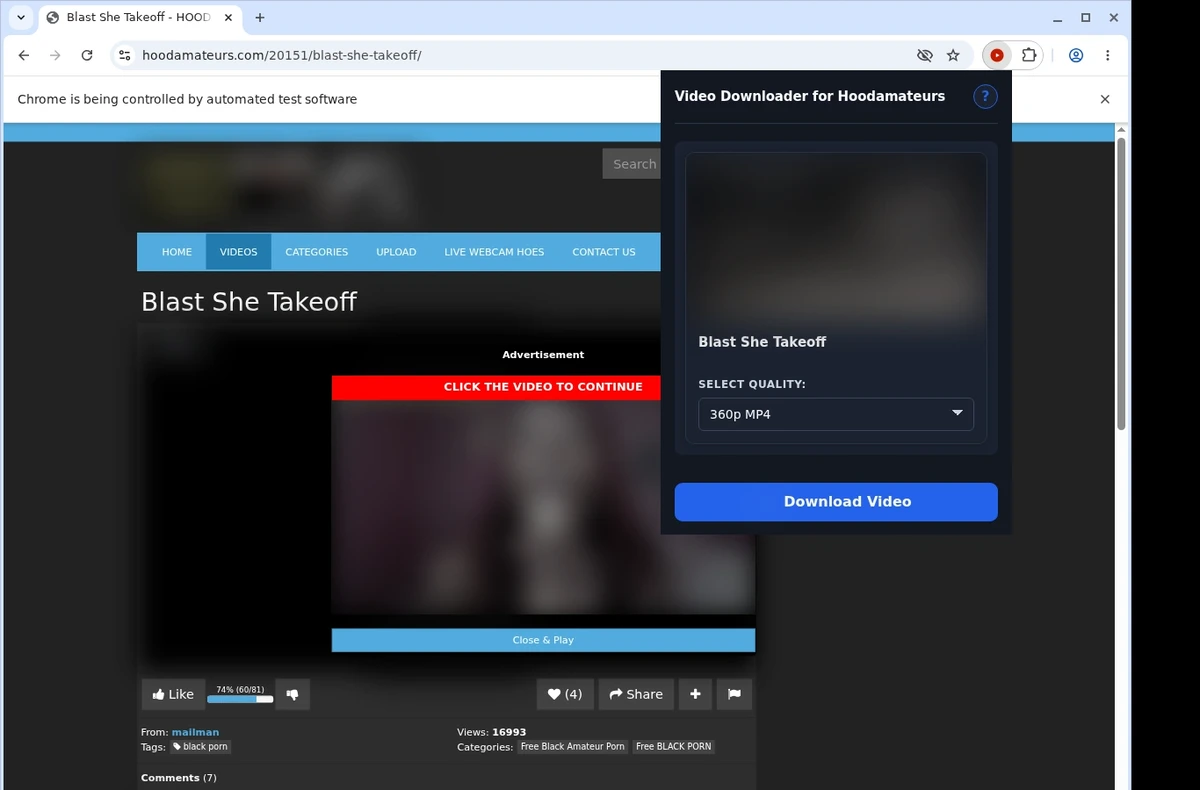
Task: Click the help question mark icon
Action: pos(985,96)
